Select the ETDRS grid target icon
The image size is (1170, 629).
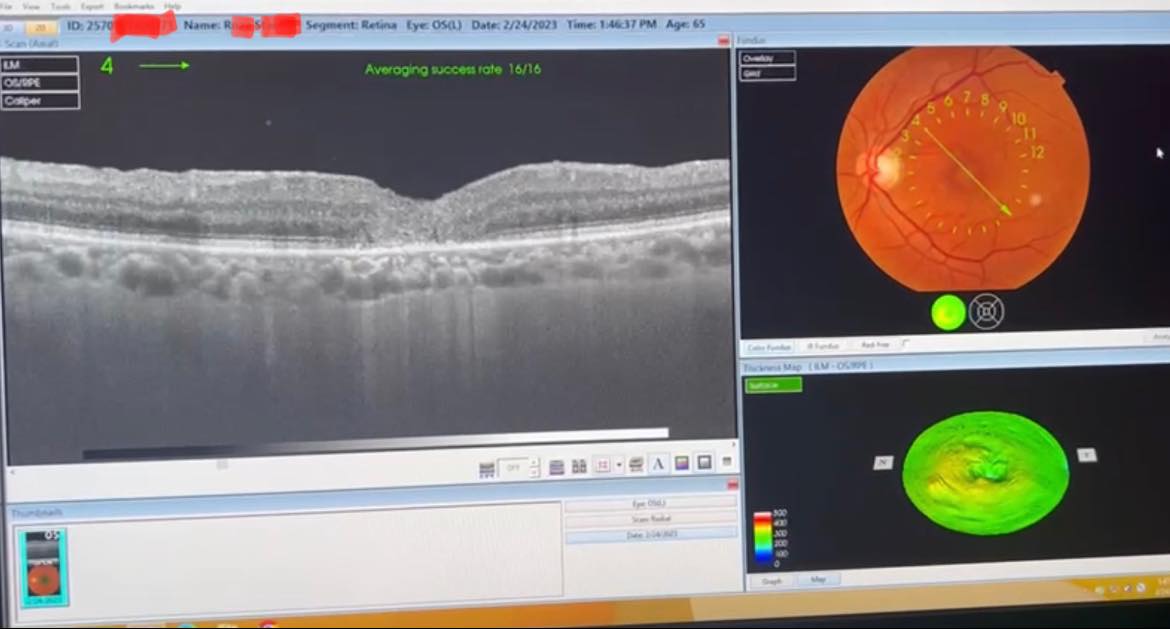987,313
